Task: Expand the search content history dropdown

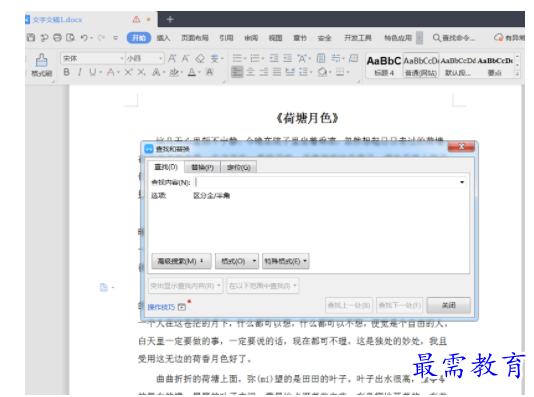Action: pos(462,182)
